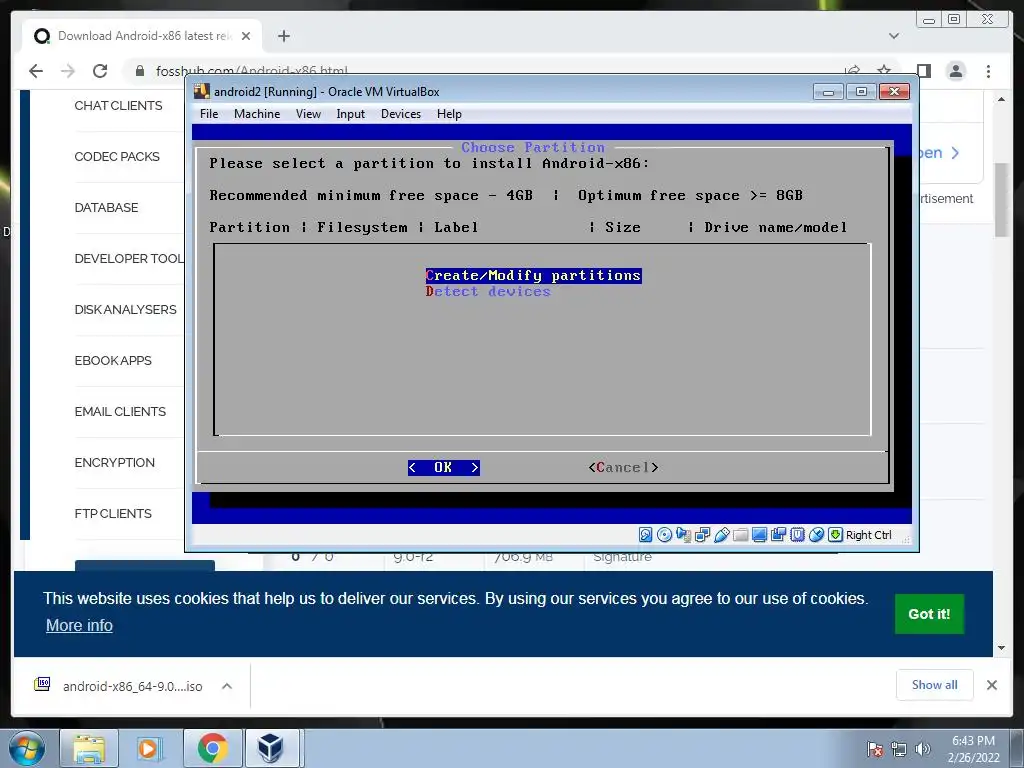Click the audio indicator in VirtualBox status bar
Image resolution: width=1024 pixels, height=768 pixels.
coord(683,535)
